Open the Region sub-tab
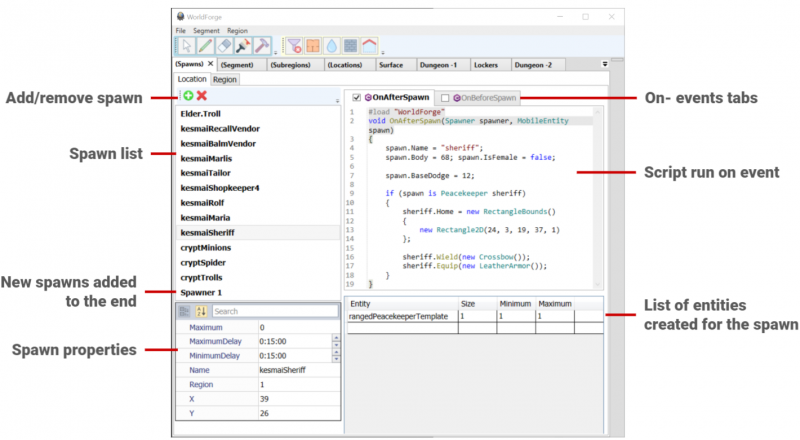The width and height of the screenshot is (800, 440). tap(225, 79)
